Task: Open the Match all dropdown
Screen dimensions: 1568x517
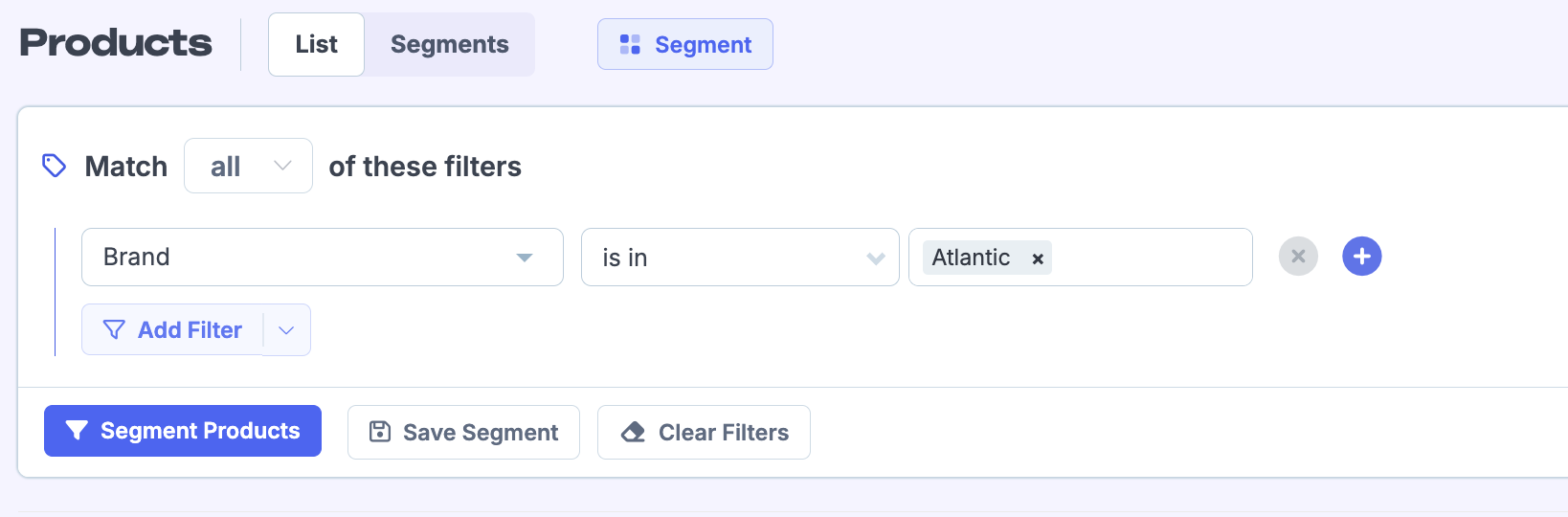Action: point(248,166)
